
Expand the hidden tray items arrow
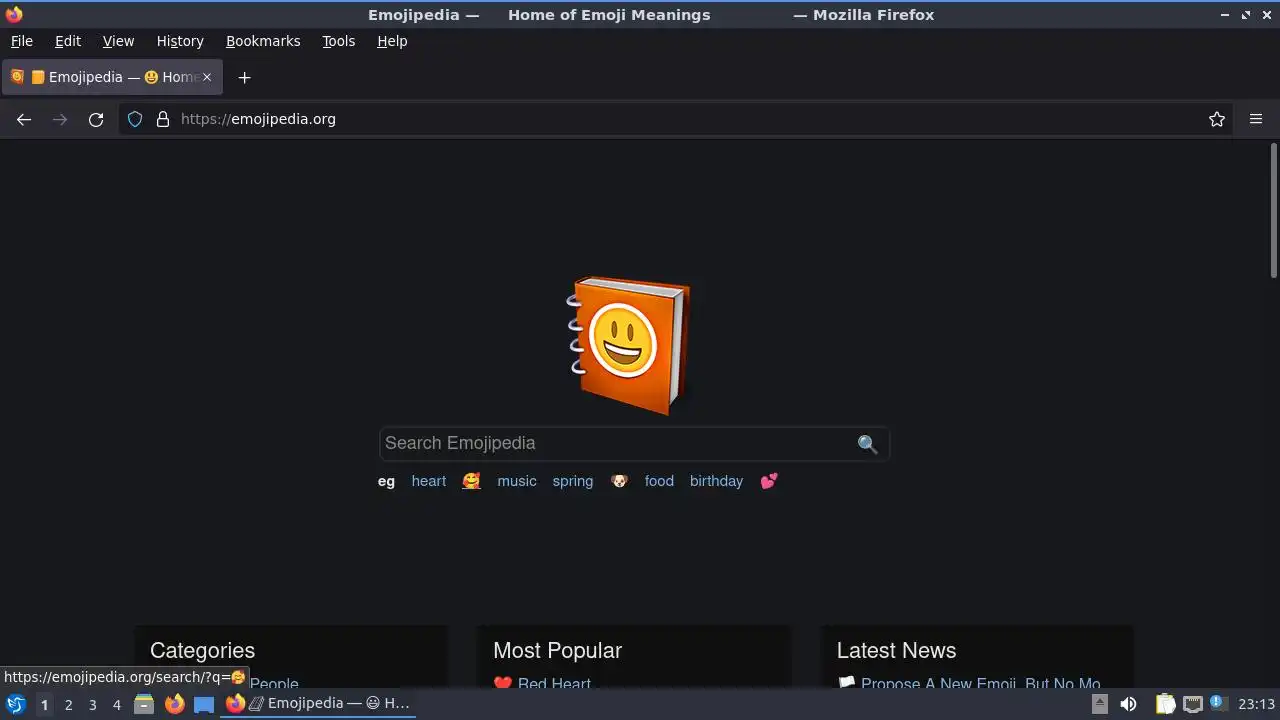tap(1099, 704)
